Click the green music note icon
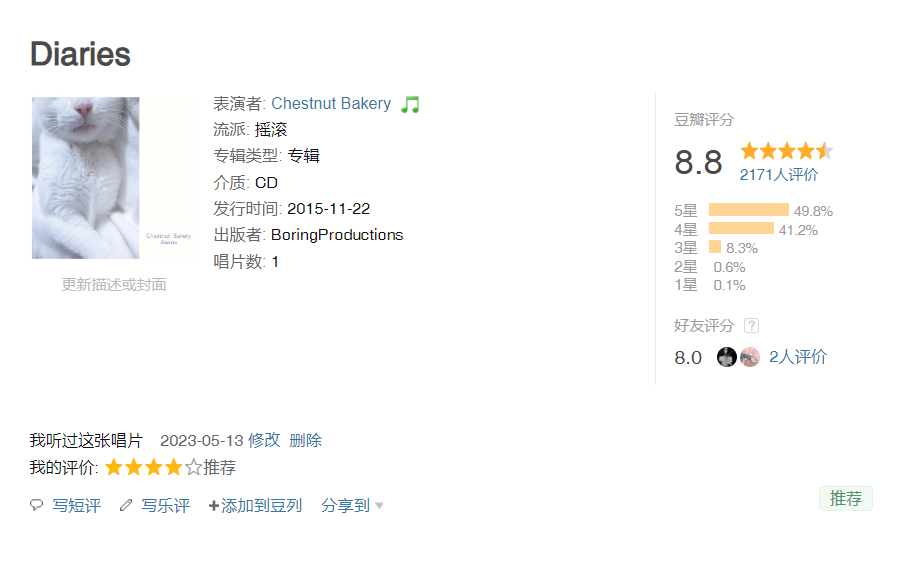910x566 pixels. pyautogui.click(x=410, y=104)
